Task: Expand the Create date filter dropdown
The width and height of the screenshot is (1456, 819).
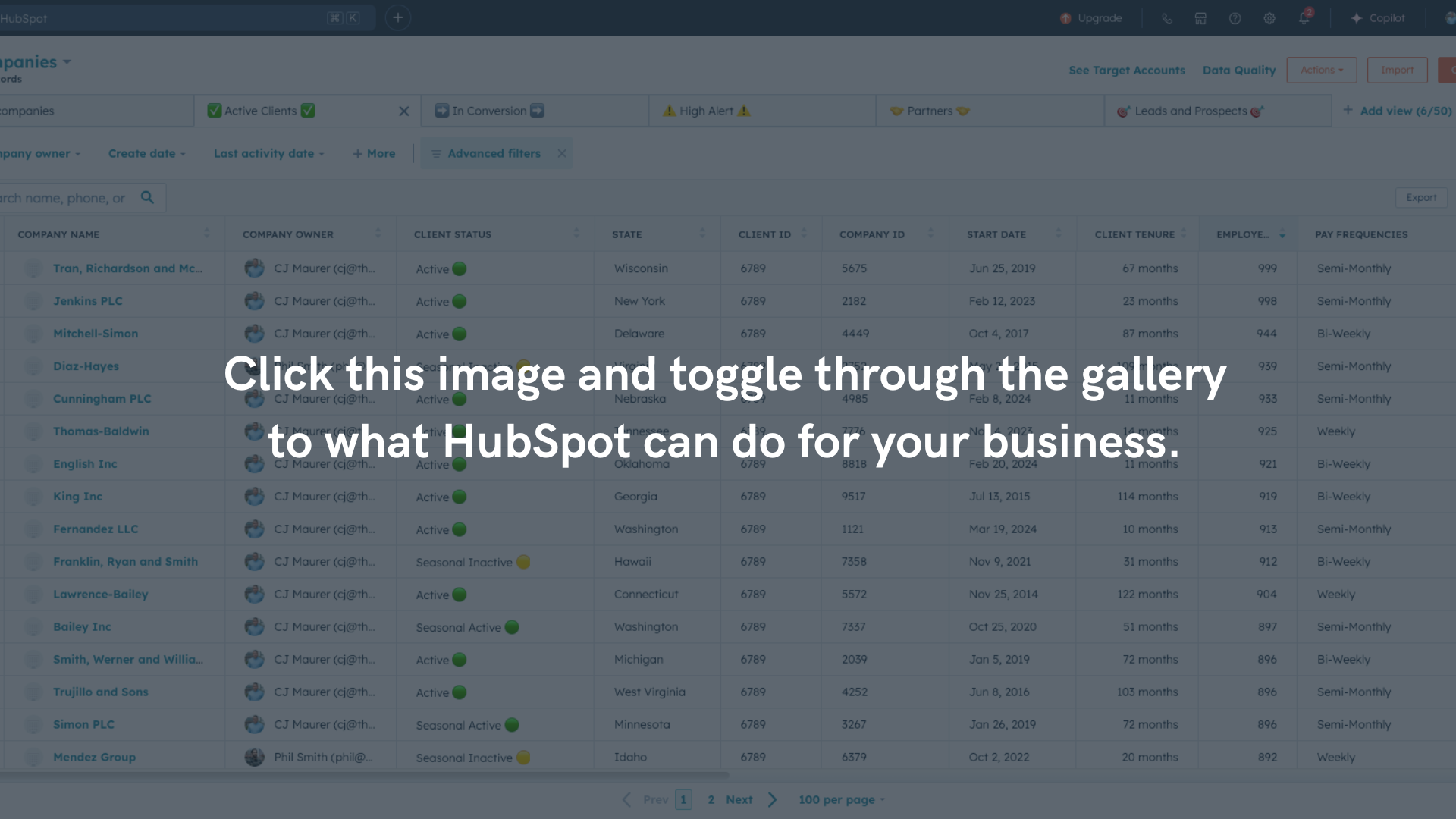Action: [146, 153]
